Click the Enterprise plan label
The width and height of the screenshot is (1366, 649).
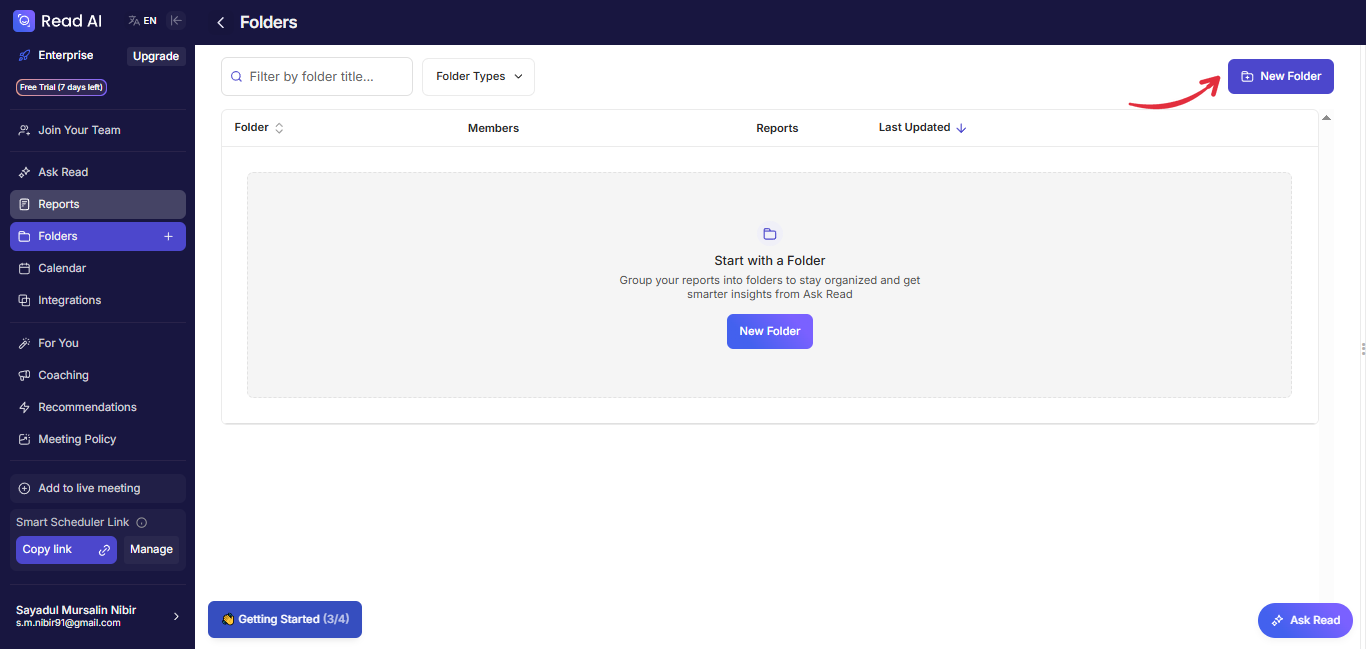tap(66, 56)
